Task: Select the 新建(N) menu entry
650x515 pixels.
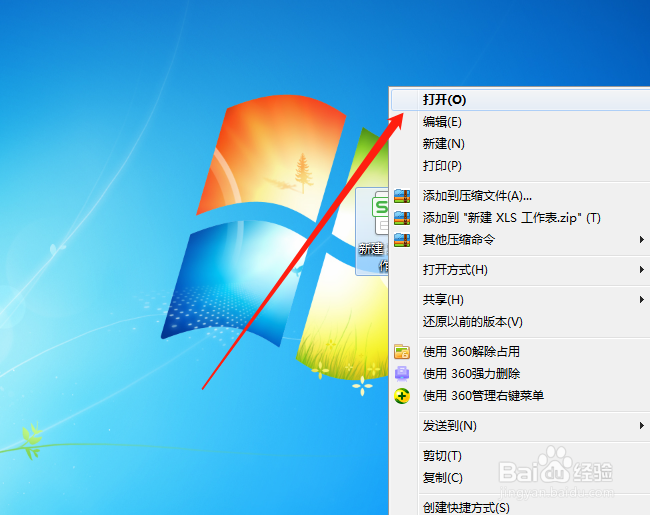Action: point(521,144)
